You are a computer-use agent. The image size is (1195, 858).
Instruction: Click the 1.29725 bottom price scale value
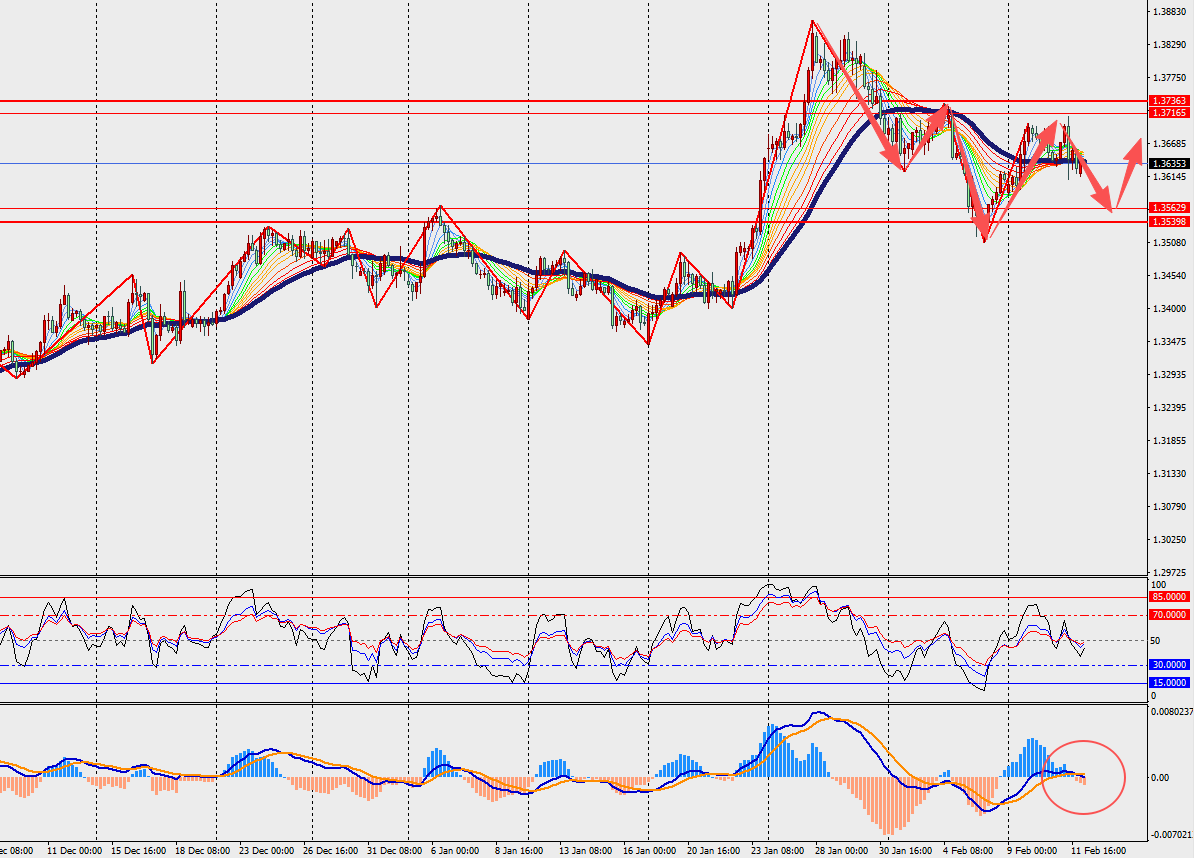1169,572
